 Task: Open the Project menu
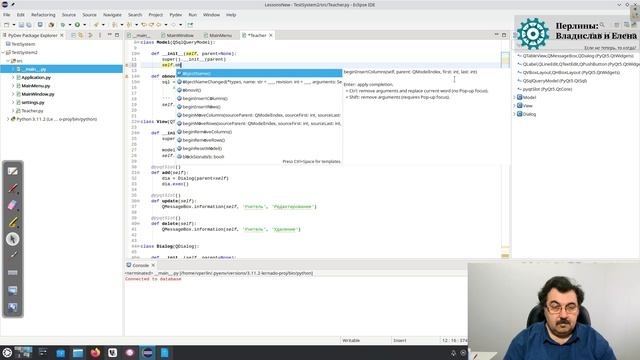156,15
